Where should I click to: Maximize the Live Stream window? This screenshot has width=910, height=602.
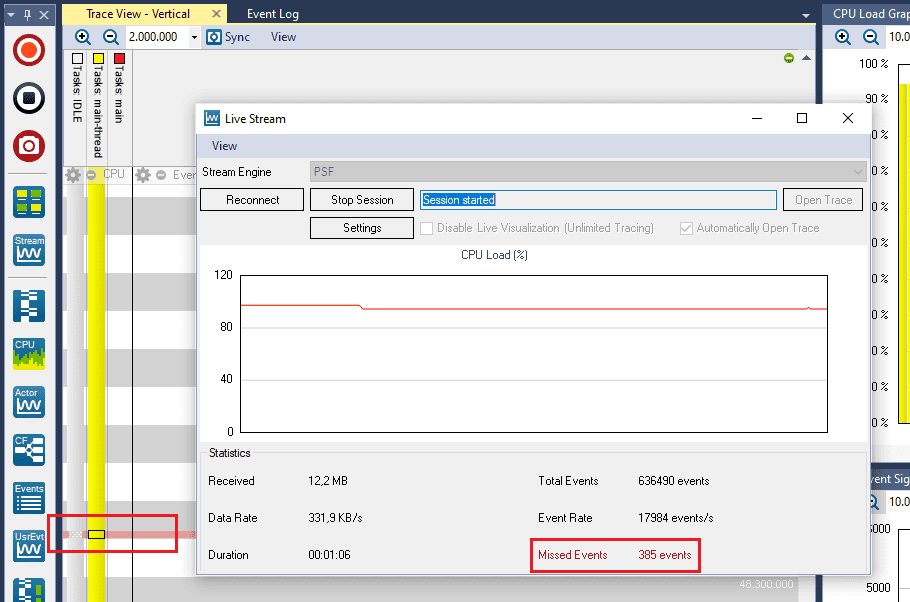pyautogui.click(x=802, y=118)
